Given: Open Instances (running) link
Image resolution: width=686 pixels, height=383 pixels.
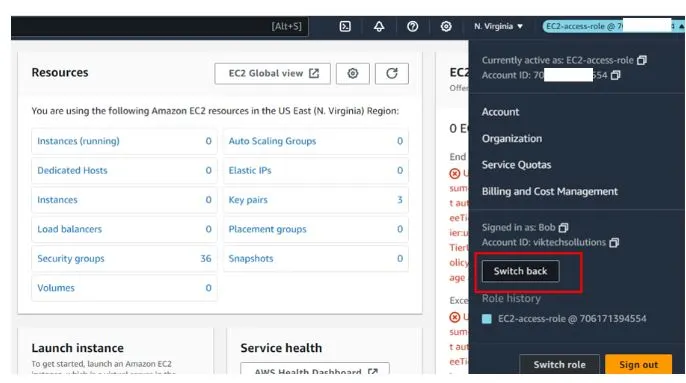Looking at the screenshot, I should [78, 141].
